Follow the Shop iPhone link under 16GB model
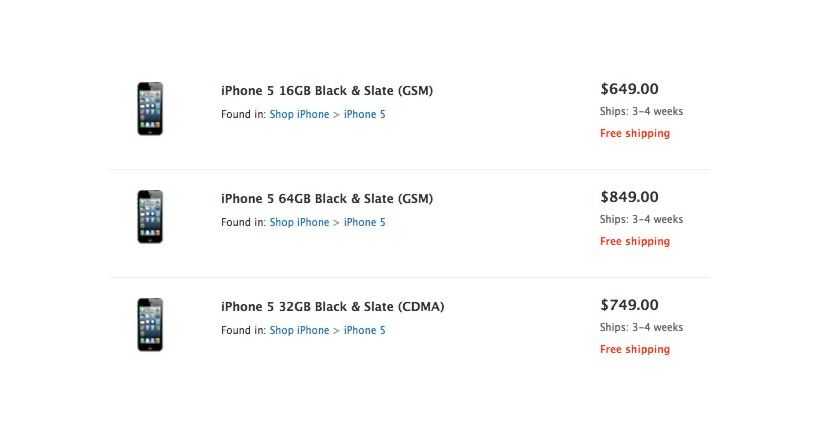 click(x=299, y=115)
